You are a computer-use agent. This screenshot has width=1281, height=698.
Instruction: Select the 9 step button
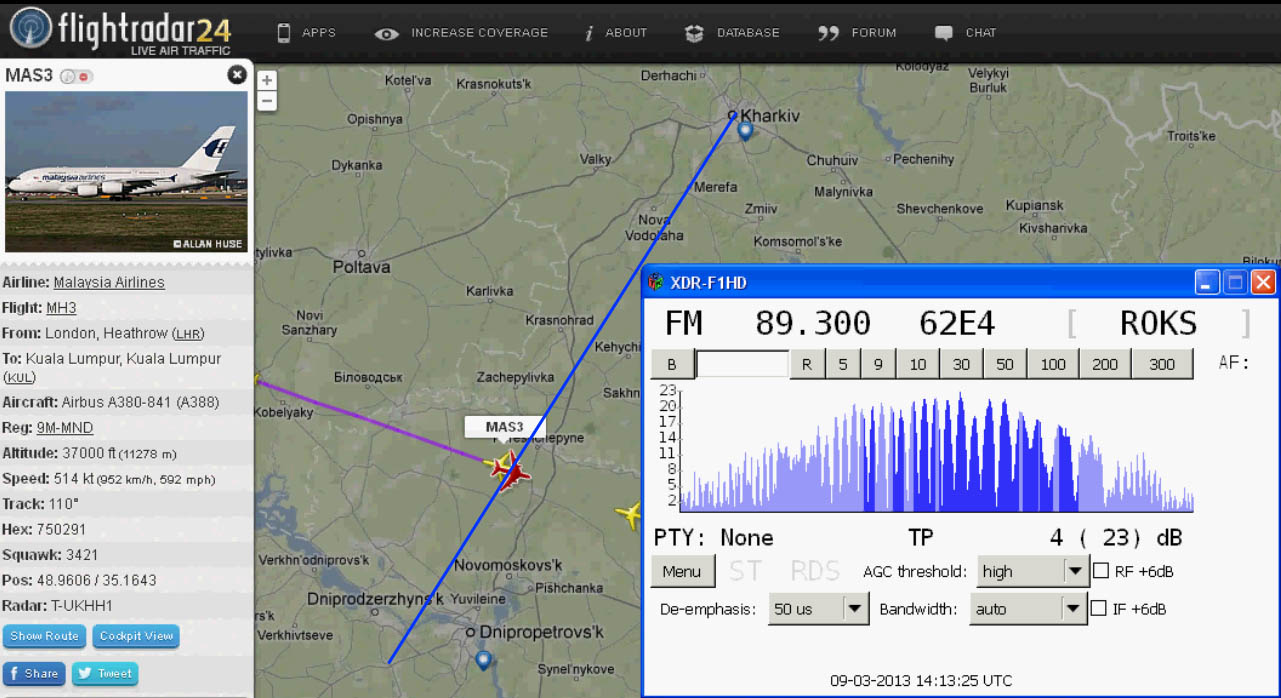pyautogui.click(x=878, y=365)
